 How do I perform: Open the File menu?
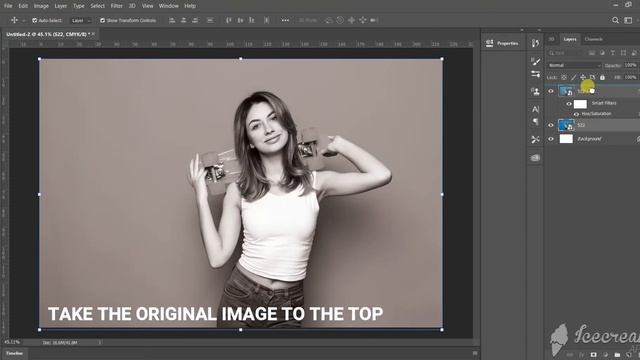8,6
